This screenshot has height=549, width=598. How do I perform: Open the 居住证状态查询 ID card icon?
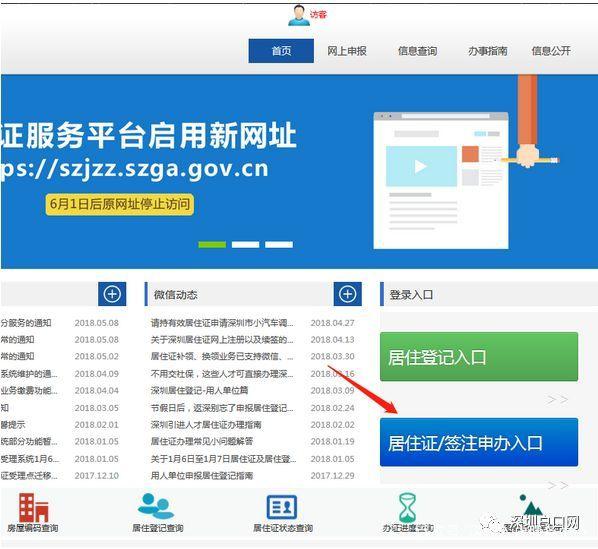(282, 507)
